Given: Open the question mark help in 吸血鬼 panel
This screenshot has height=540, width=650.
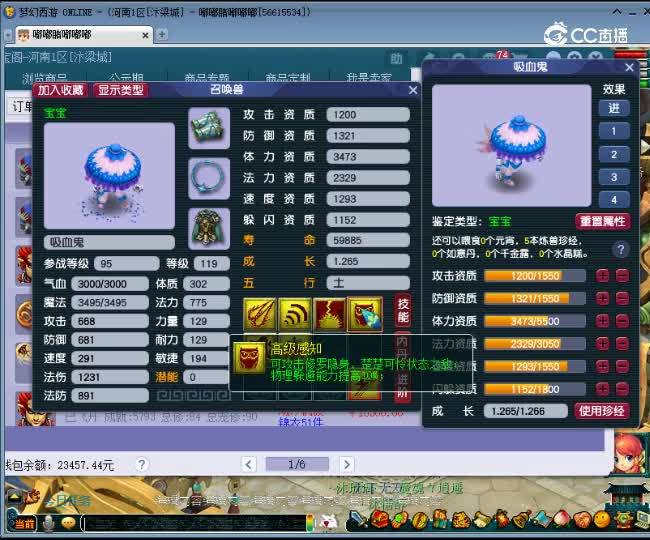Looking at the screenshot, I should pos(621,249).
